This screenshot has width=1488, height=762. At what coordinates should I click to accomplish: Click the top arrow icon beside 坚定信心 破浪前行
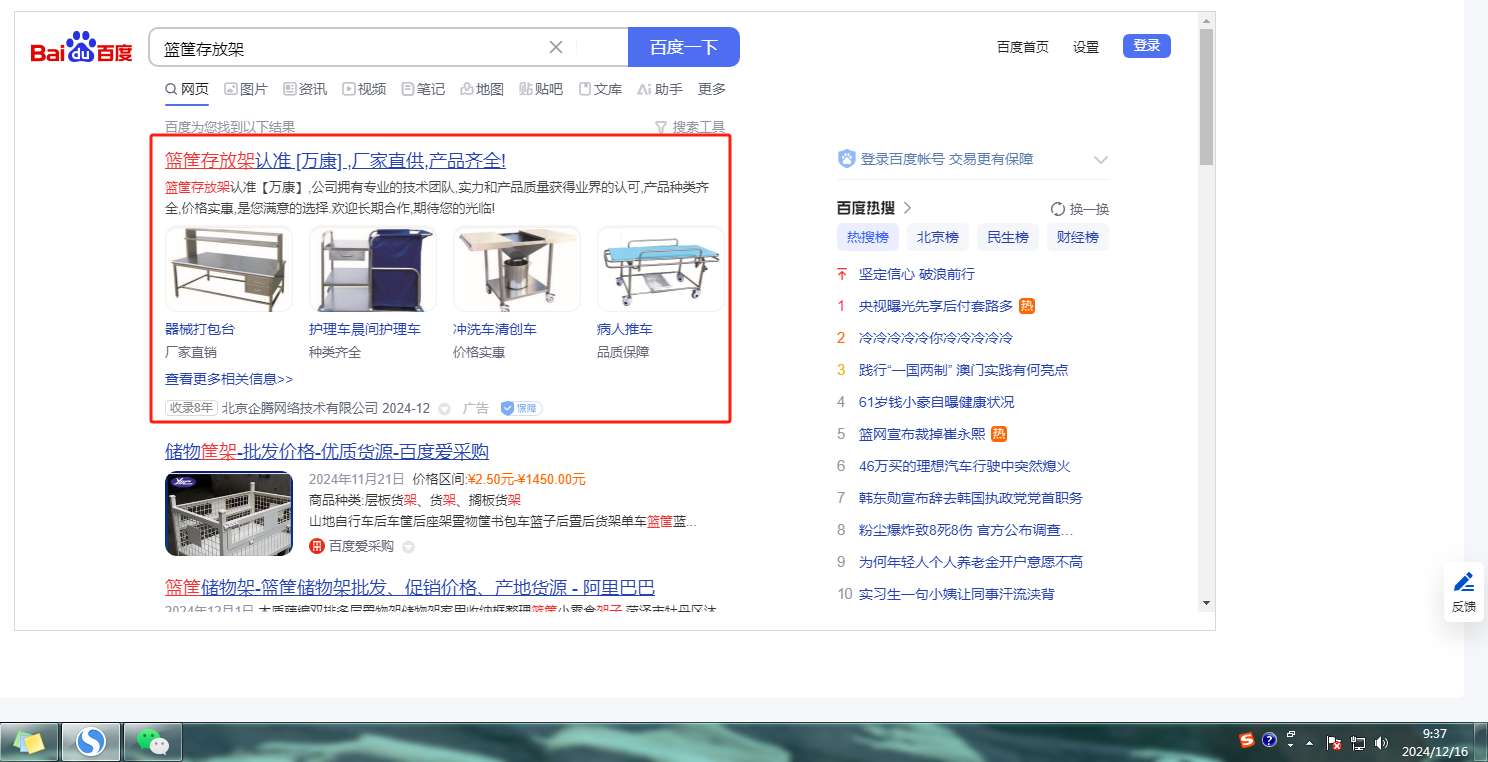tap(842, 274)
